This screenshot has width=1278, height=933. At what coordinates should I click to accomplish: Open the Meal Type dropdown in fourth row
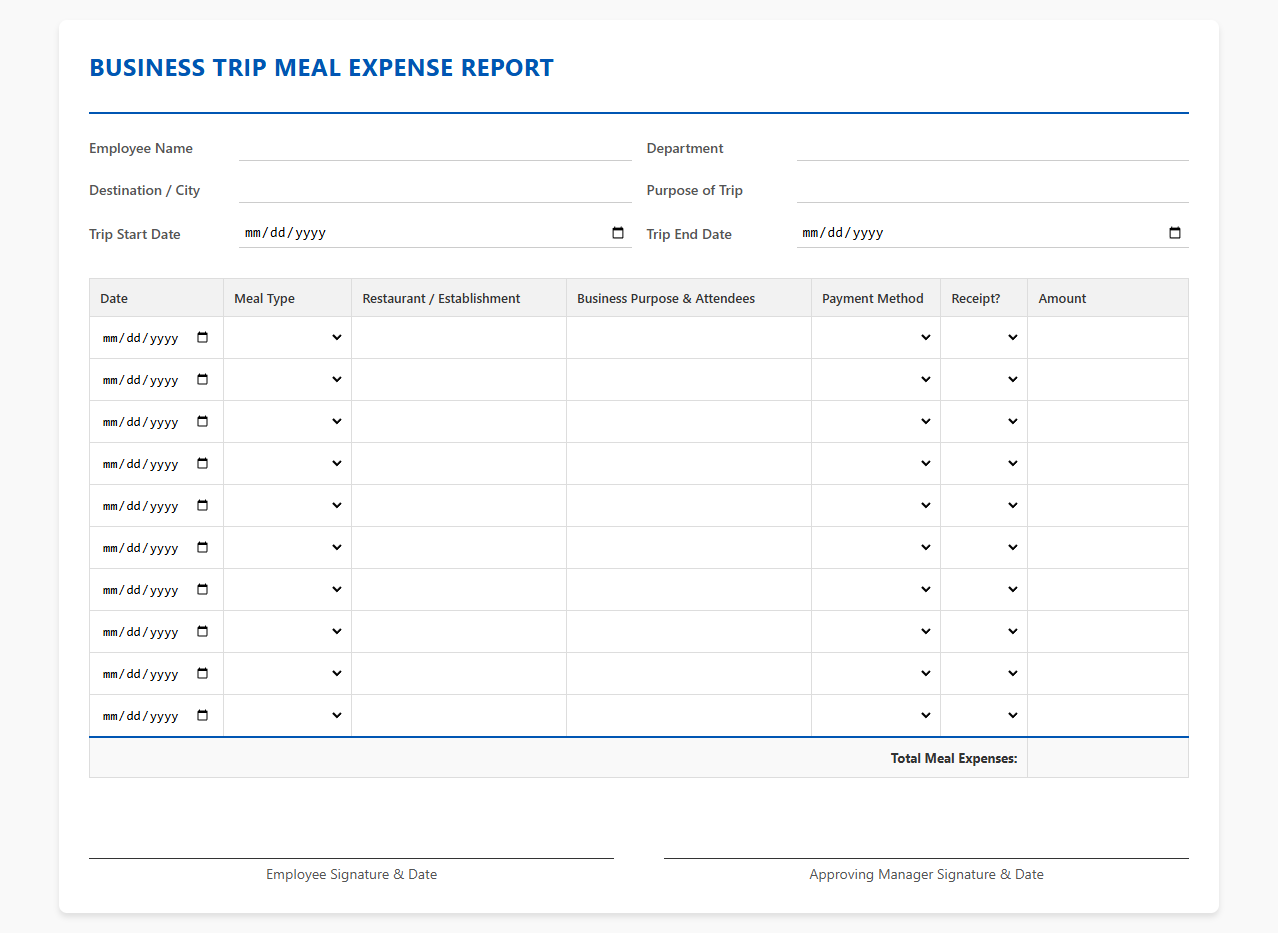coord(288,464)
